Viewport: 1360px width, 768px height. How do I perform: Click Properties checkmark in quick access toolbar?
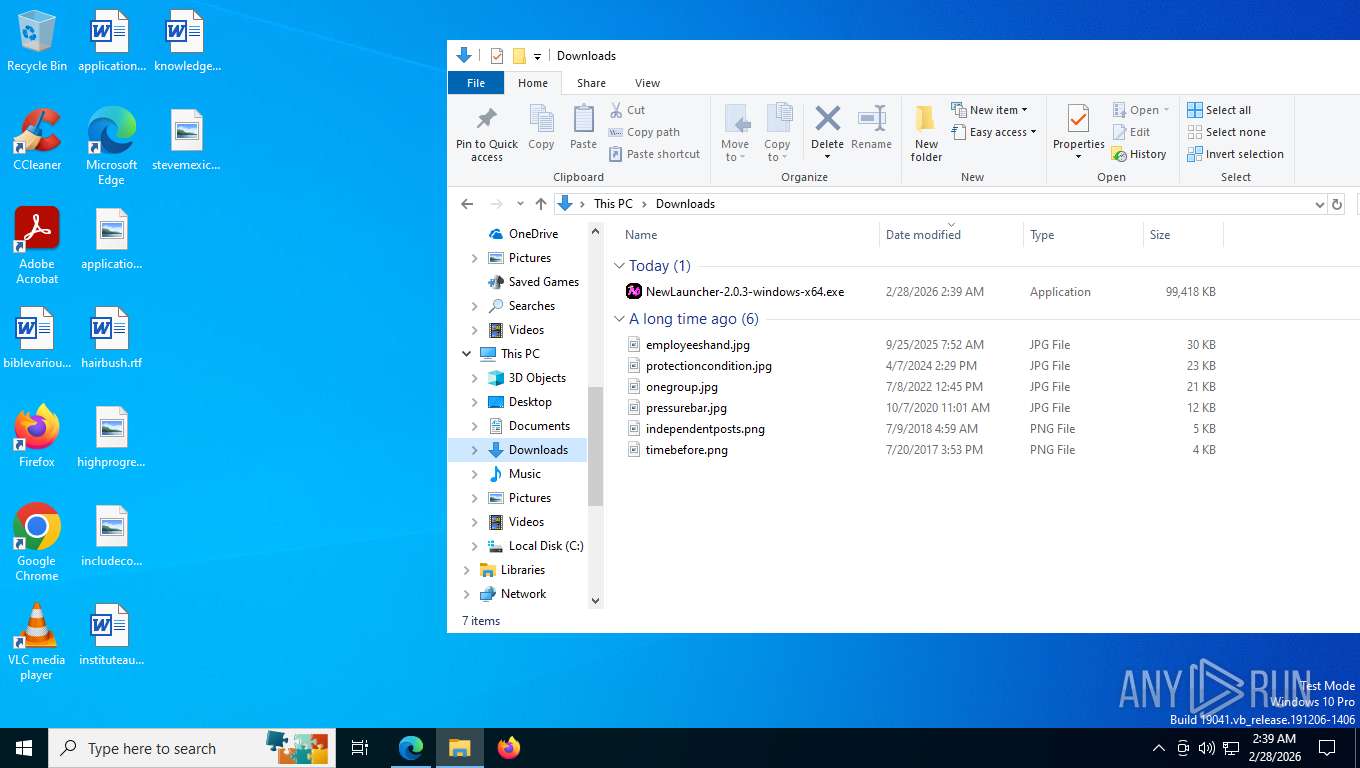tap(497, 56)
